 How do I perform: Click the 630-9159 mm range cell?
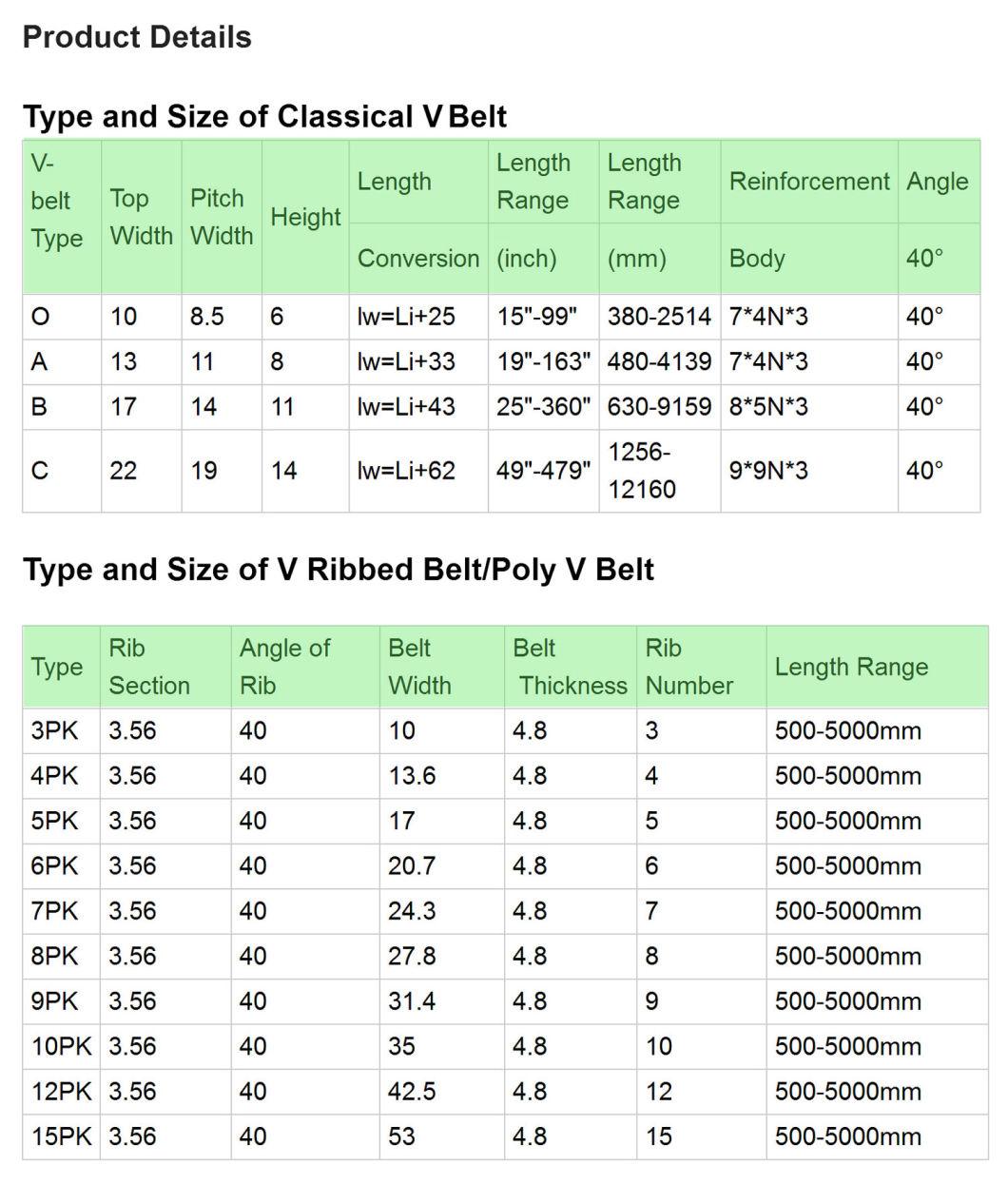[660, 407]
